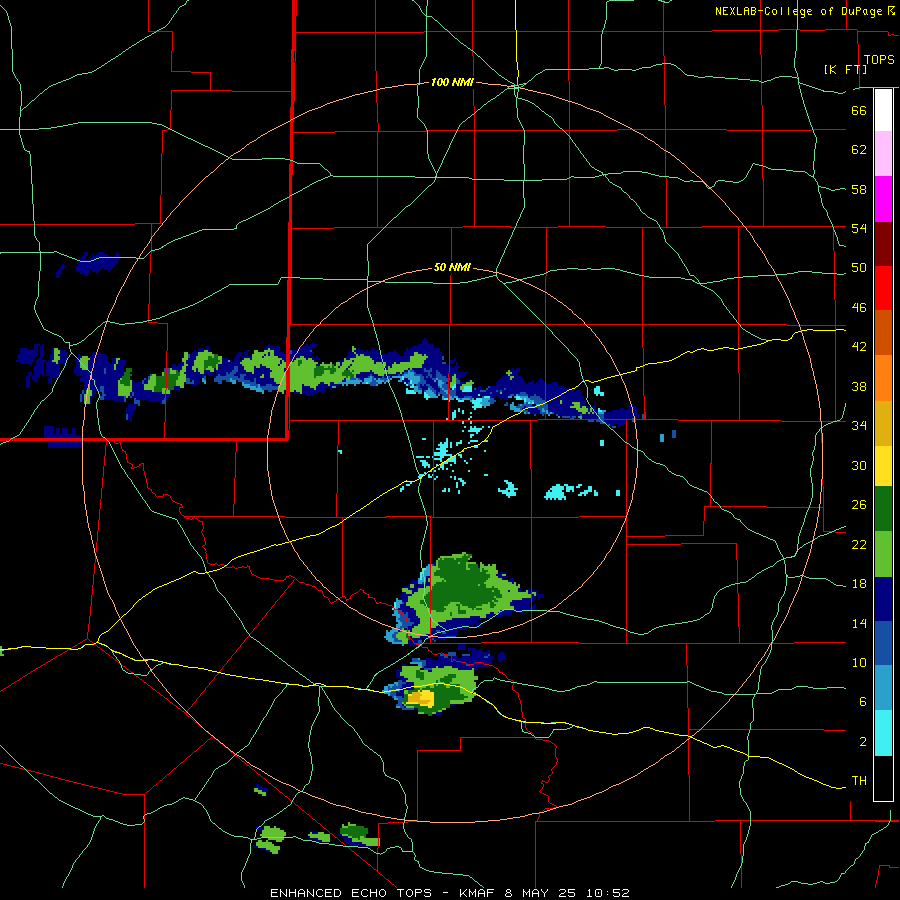The width and height of the screenshot is (900, 900).
Task: Click the light green legend swatch
Action: (883, 554)
